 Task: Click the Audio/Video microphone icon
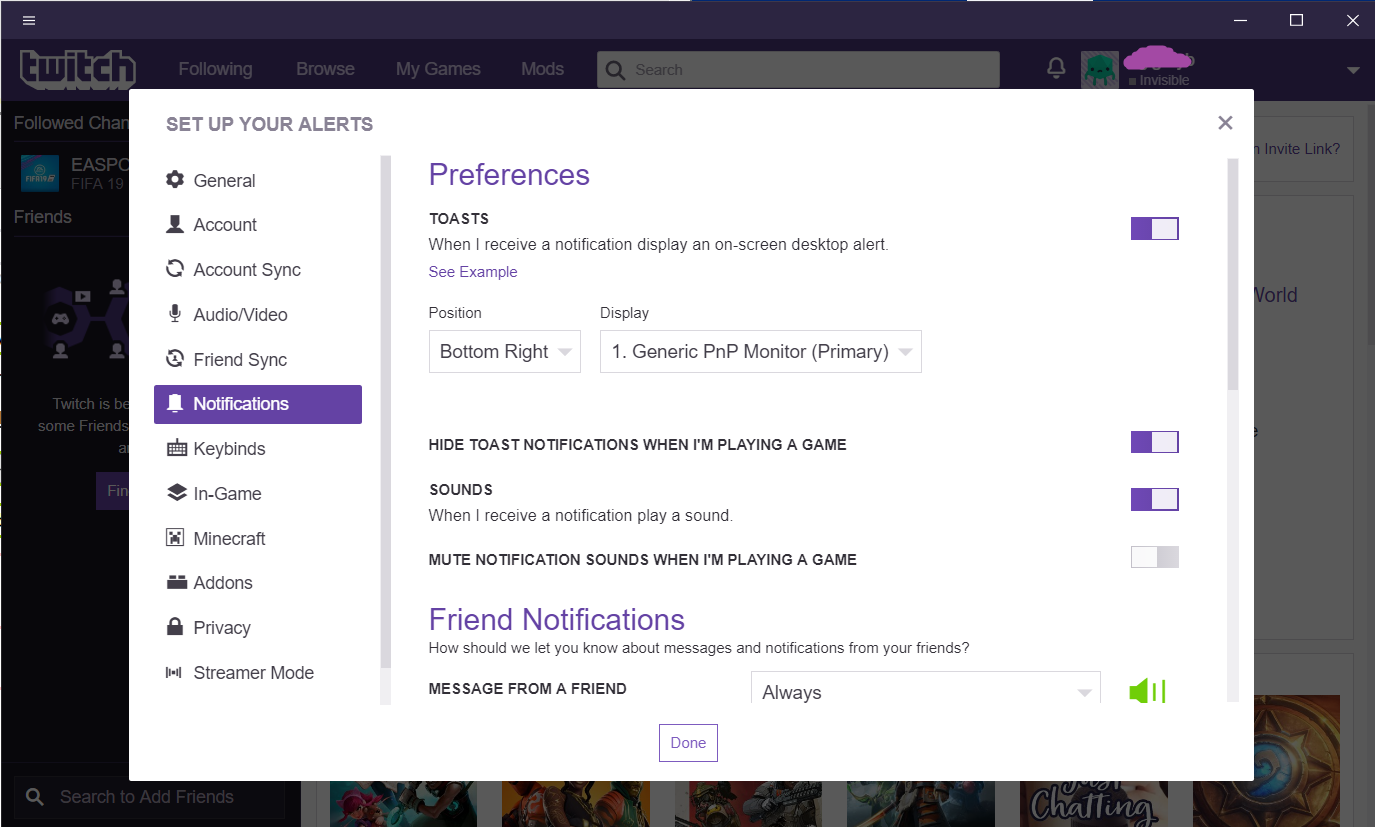tap(175, 314)
